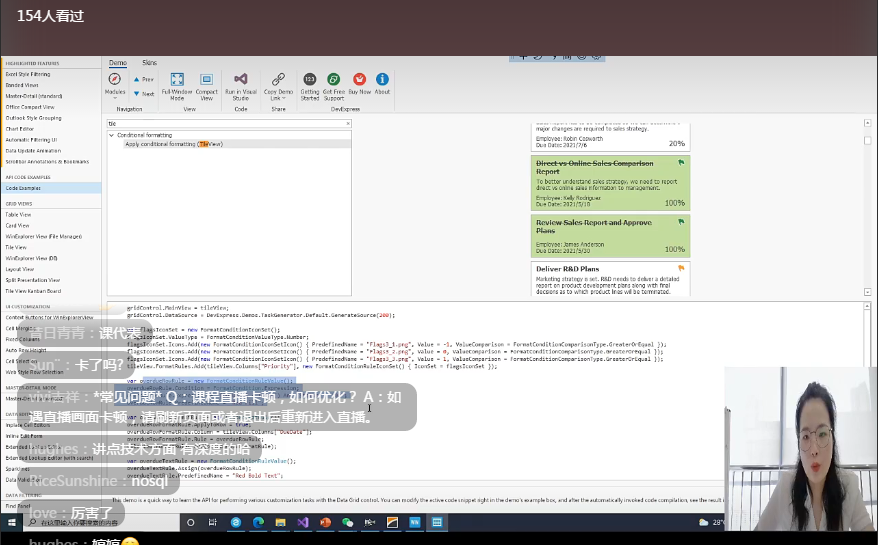Click tile view scrollbar thumb
Screen dimensions: 878x545
point(867,141)
